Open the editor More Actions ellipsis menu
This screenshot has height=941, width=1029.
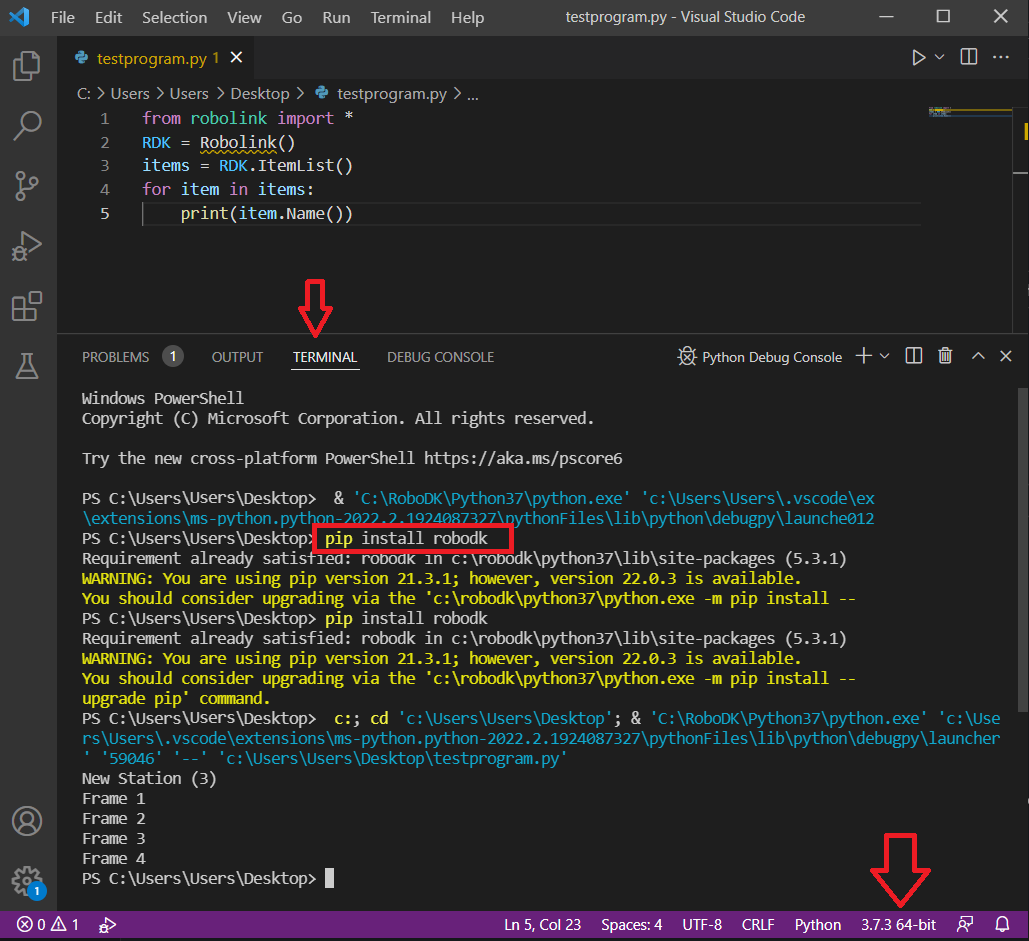pyautogui.click(x=1000, y=58)
